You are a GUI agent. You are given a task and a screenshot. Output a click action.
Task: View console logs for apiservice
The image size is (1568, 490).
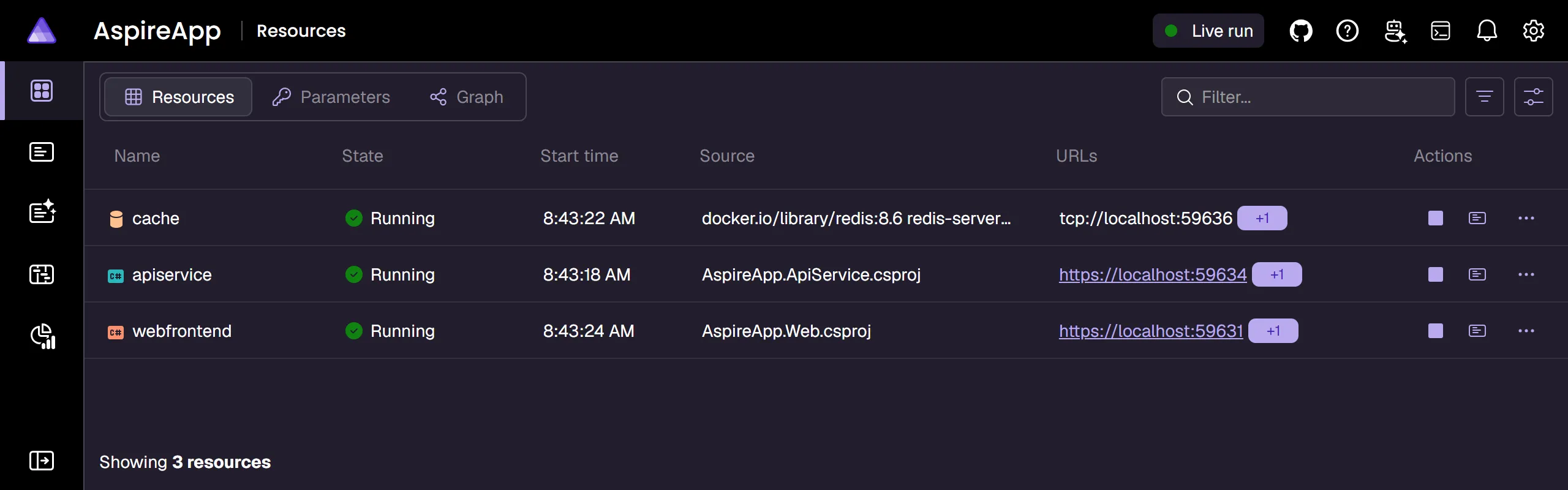(1477, 274)
